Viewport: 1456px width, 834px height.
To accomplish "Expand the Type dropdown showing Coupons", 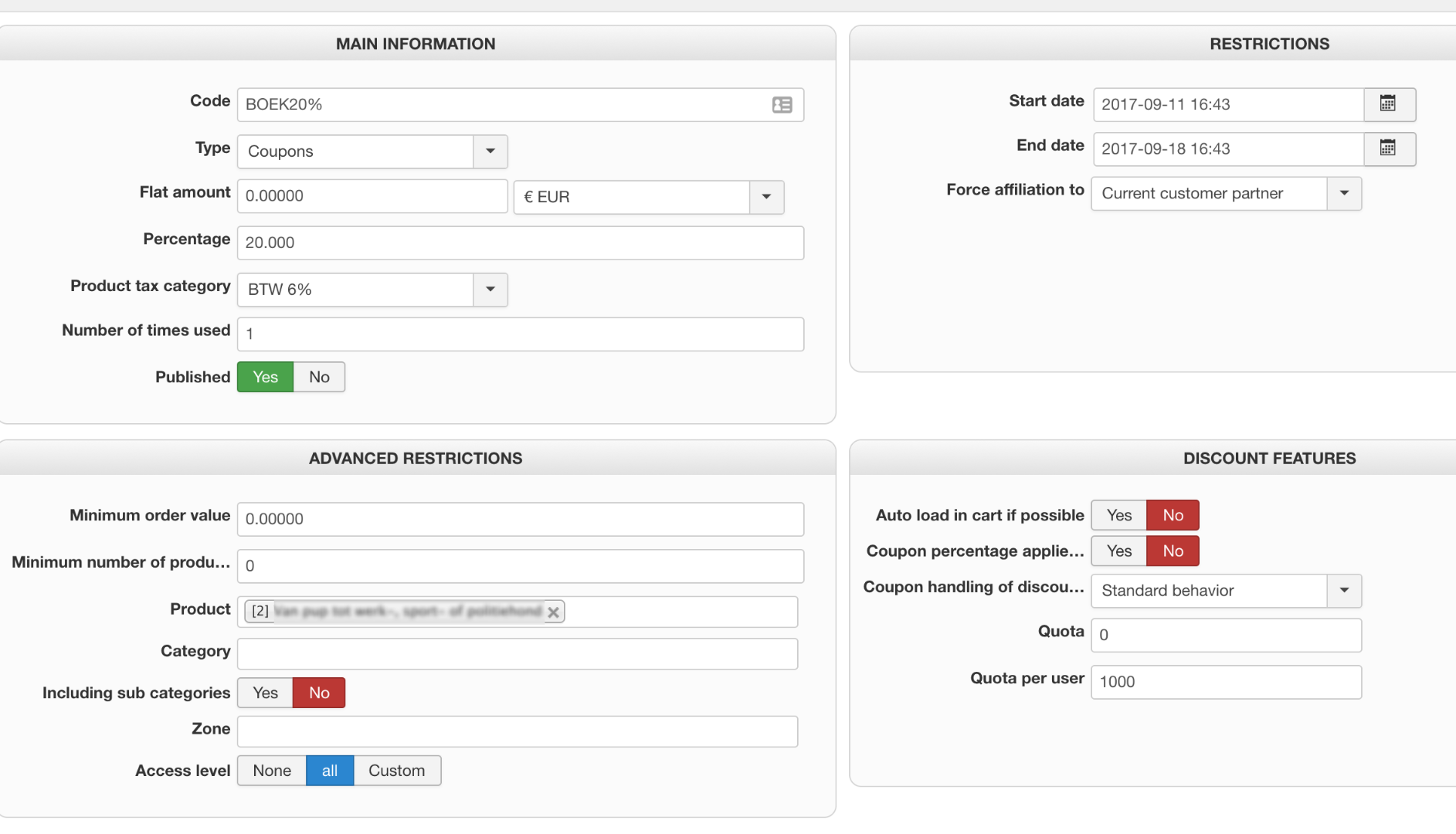I will click(x=490, y=151).
